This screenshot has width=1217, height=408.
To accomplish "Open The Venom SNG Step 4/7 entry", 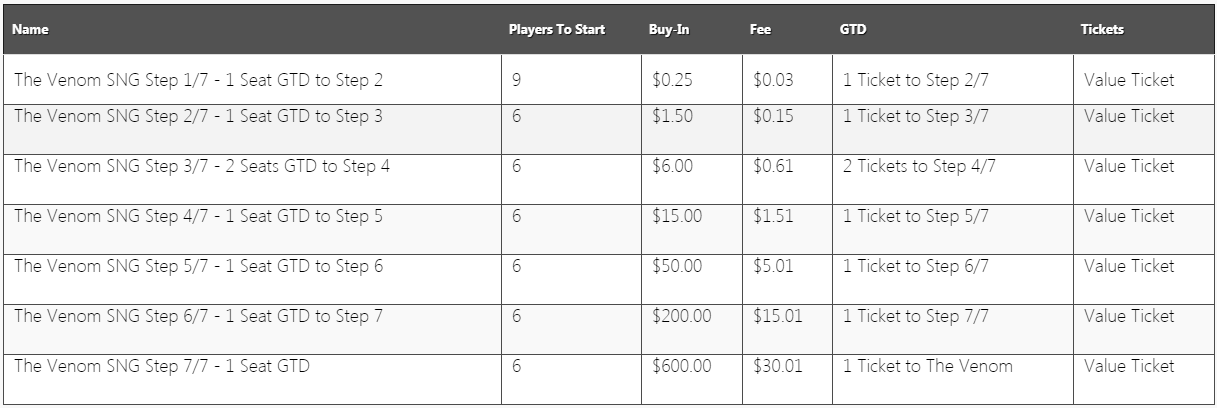I will 198,216.
